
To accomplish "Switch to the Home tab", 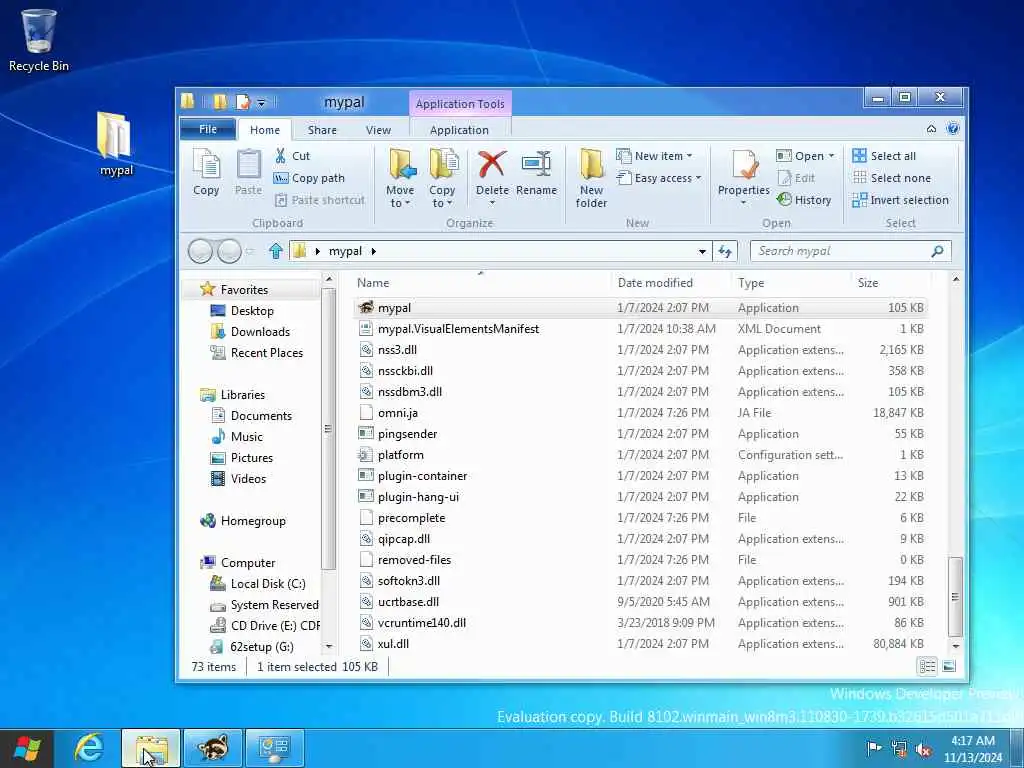I will 264,130.
